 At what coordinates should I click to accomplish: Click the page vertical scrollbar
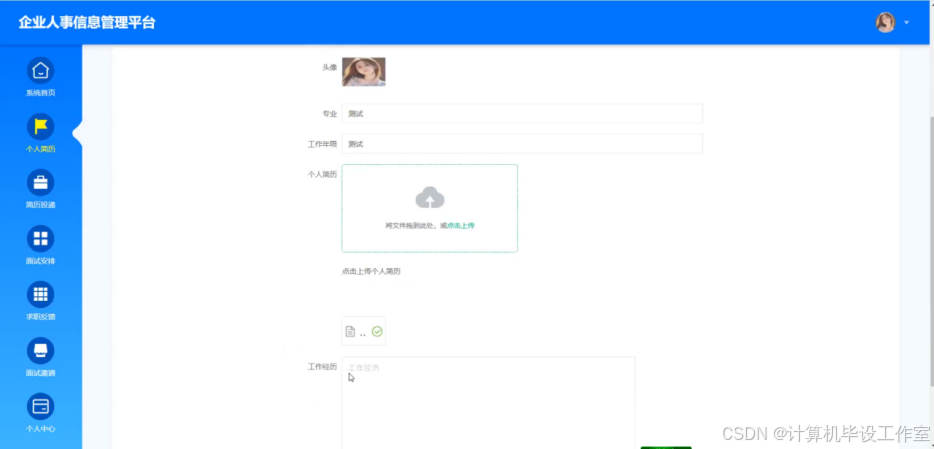tap(931, 250)
